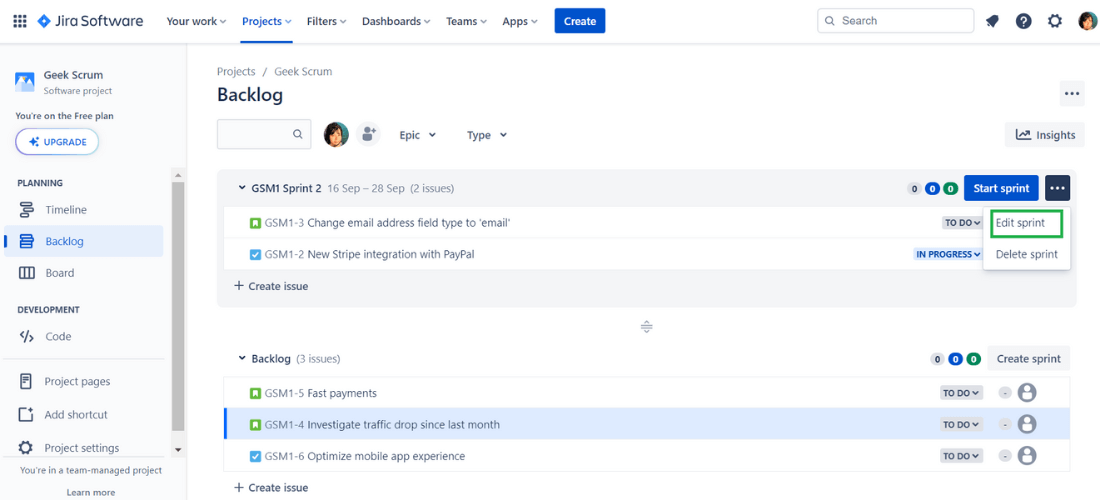This screenshot has height=500, width=1100.
Task: Open the Type filter dropdown
Action: point(487,135)
